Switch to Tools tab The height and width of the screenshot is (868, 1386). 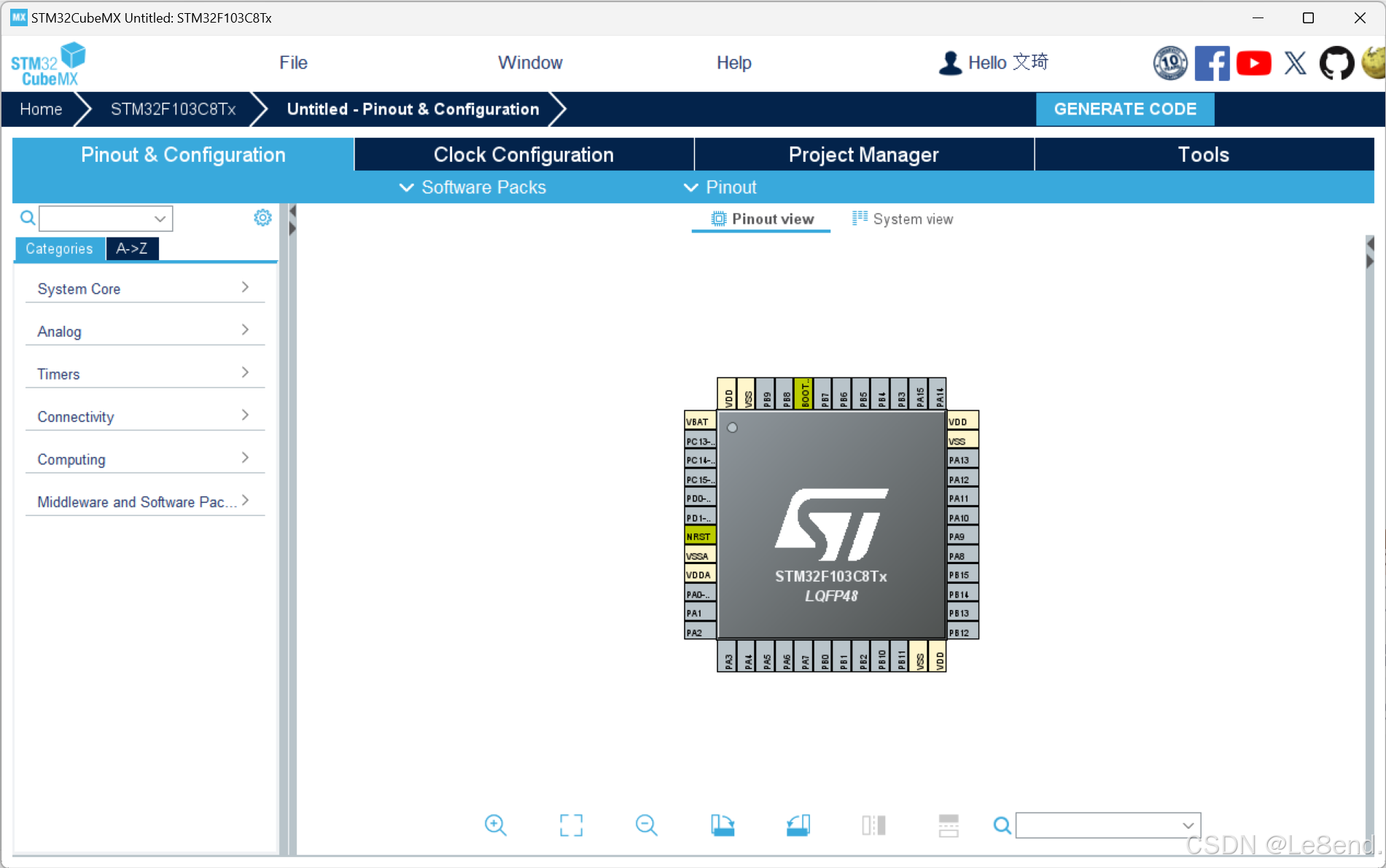point(1204,155)
